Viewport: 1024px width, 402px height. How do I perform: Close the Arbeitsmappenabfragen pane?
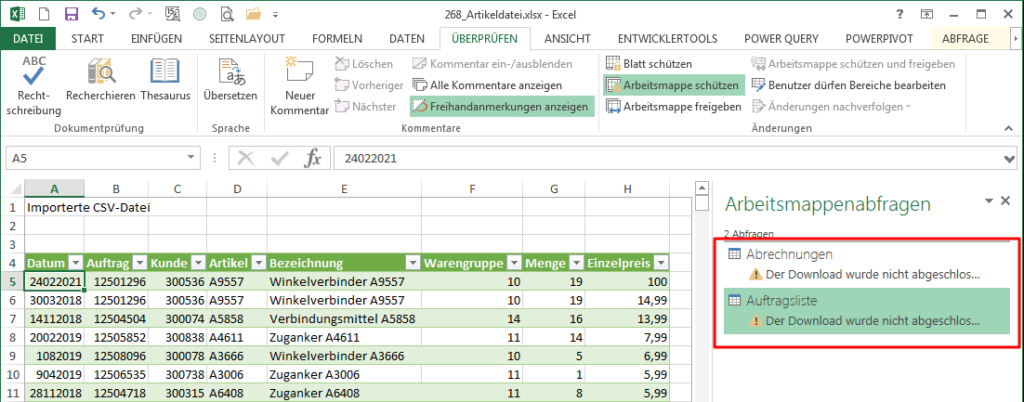click(x=1006, y=201)
